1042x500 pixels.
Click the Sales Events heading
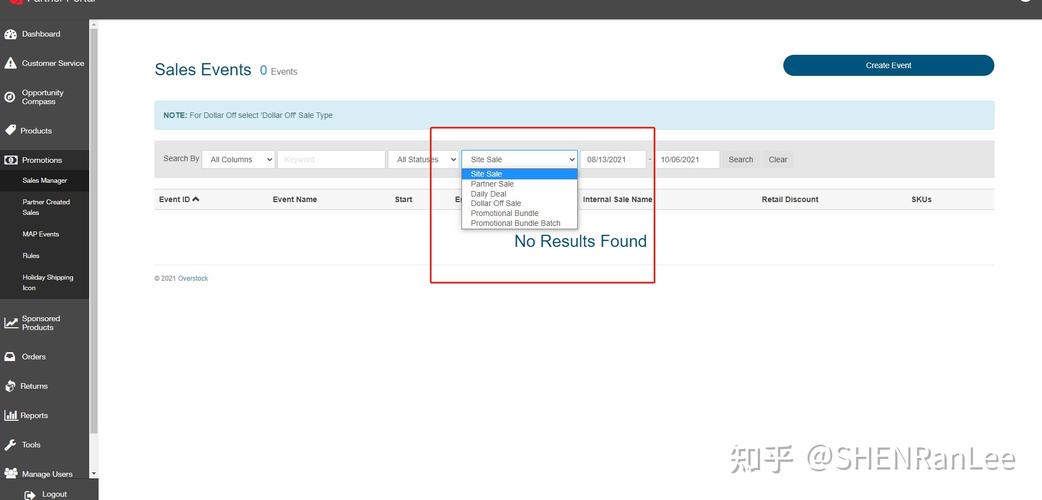coord(203,70)
